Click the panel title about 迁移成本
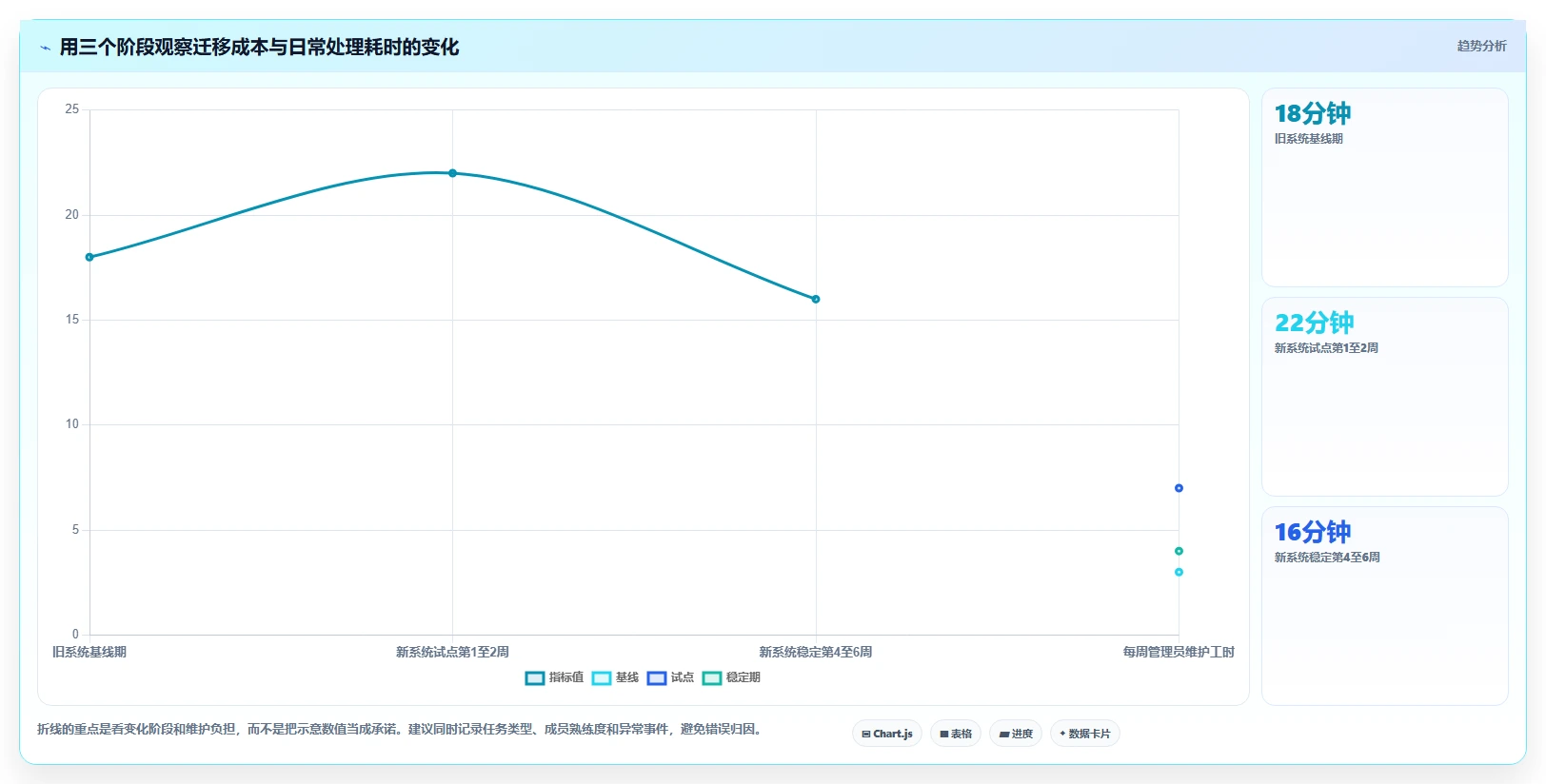The height and width of the screenshot is (784, 1546). 259,47
